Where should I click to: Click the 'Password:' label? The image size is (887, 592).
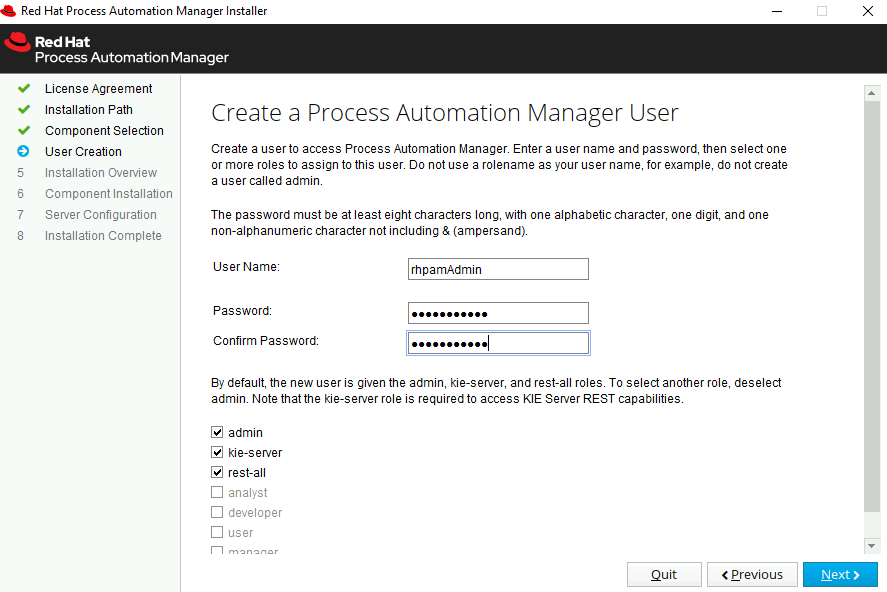[x=242, y=311]
